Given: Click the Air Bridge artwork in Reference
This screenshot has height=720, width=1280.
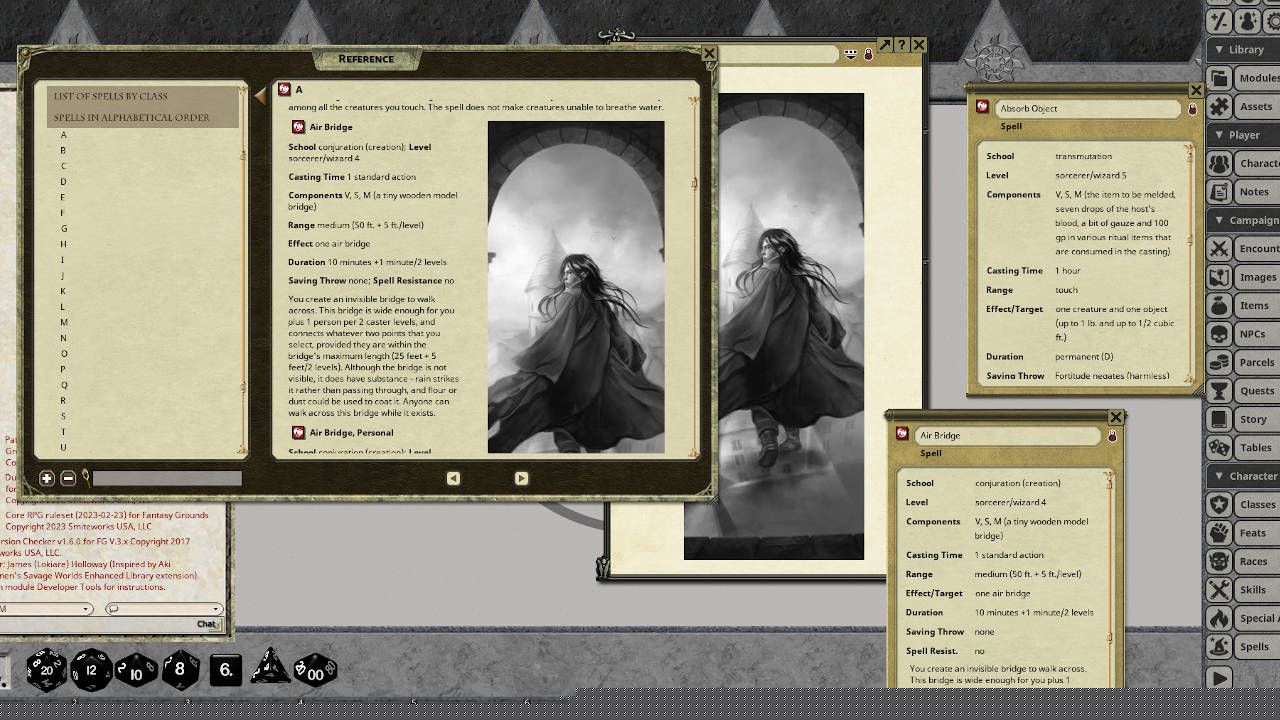Looking at the screenshot, I should point(576,287).
